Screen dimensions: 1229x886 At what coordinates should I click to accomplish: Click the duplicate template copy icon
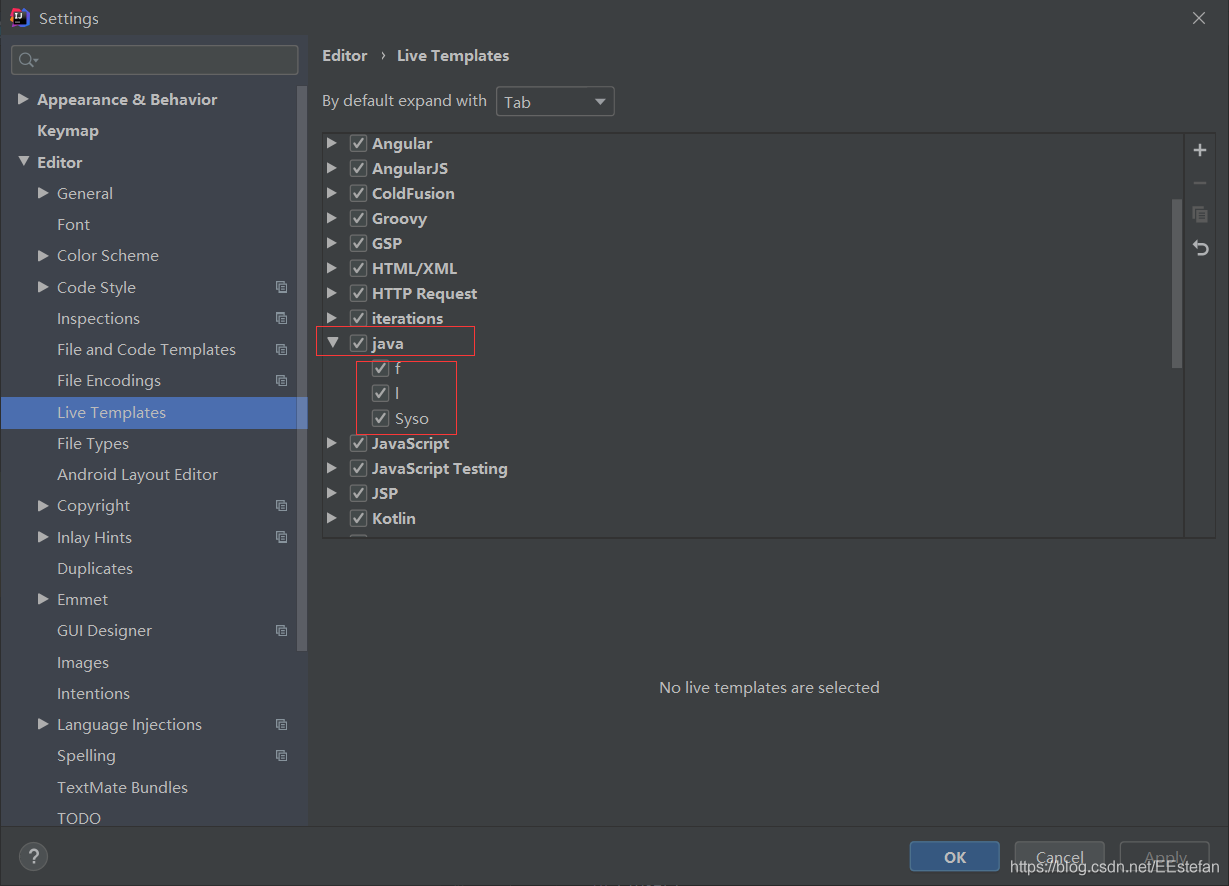[1200, 215]
